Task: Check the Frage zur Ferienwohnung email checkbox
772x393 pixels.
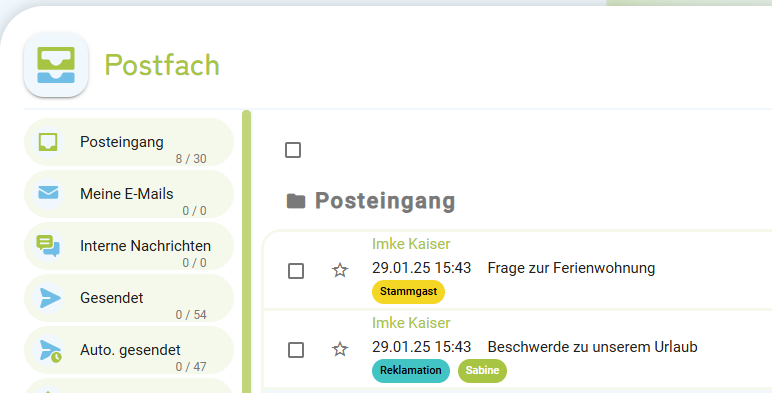Action: 296,271
